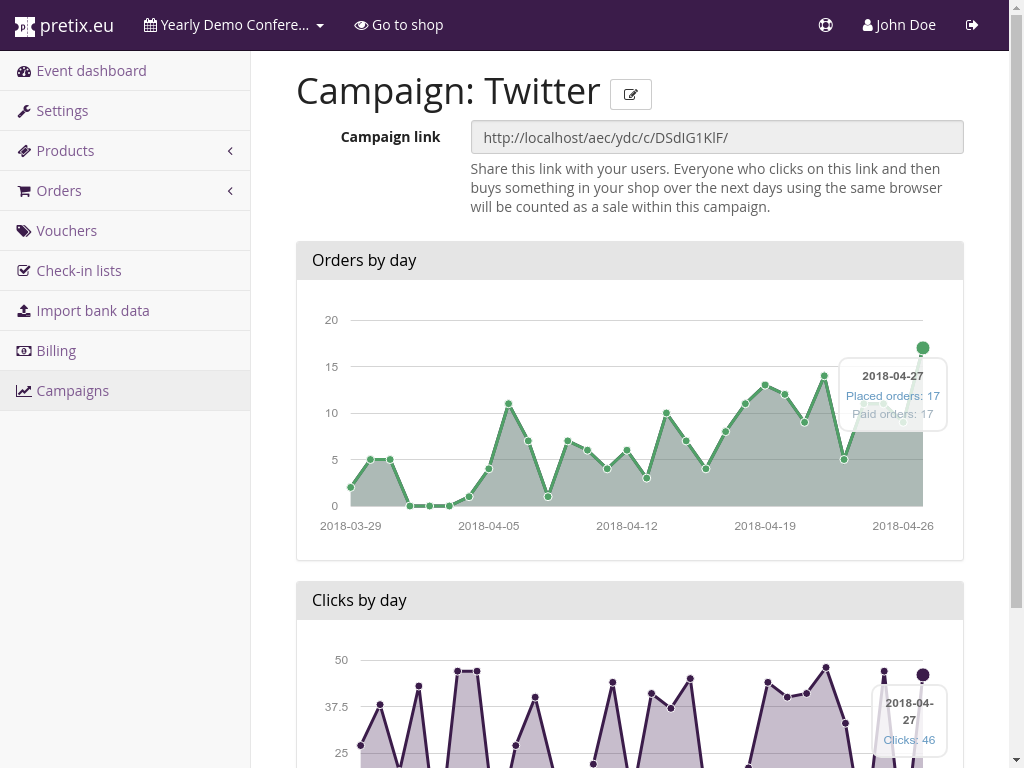Click the 2018-04-27 point on orders chart
Screen dimensions: 1024x768
pyautogui.click(x=923, y=348)
